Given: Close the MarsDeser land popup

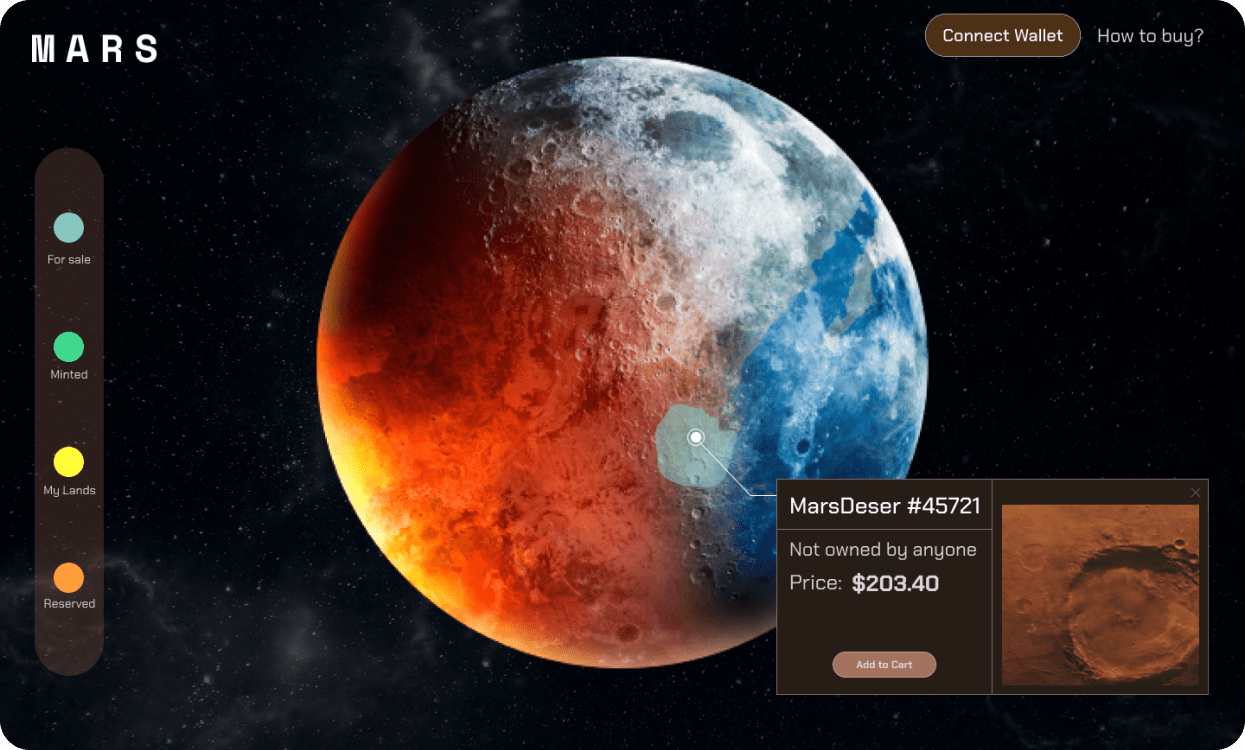Looking at the screenshot, I should coord(1195,492).
